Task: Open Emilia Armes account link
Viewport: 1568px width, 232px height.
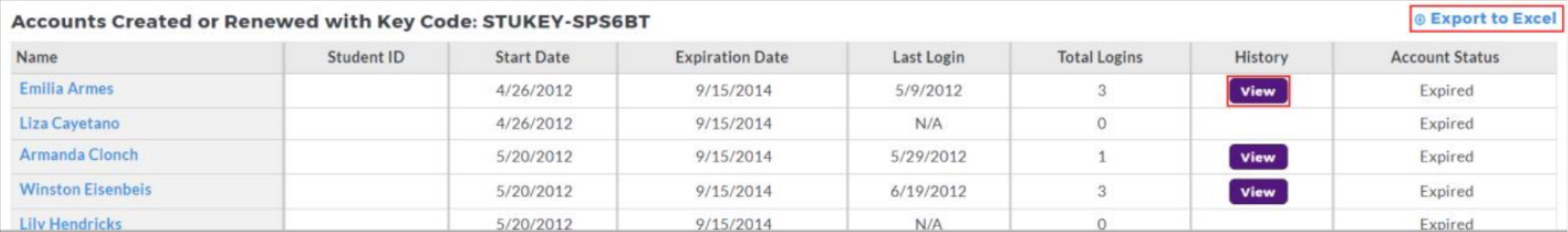Action: pyautogui.click(x=66, y=89)
